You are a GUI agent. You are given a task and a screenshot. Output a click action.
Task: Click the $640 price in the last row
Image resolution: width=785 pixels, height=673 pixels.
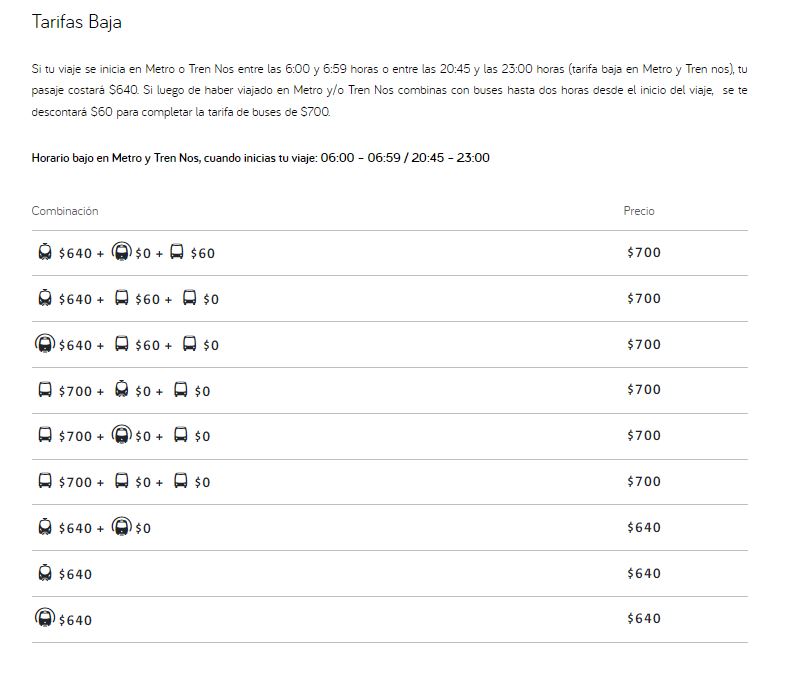coord(644,619)
